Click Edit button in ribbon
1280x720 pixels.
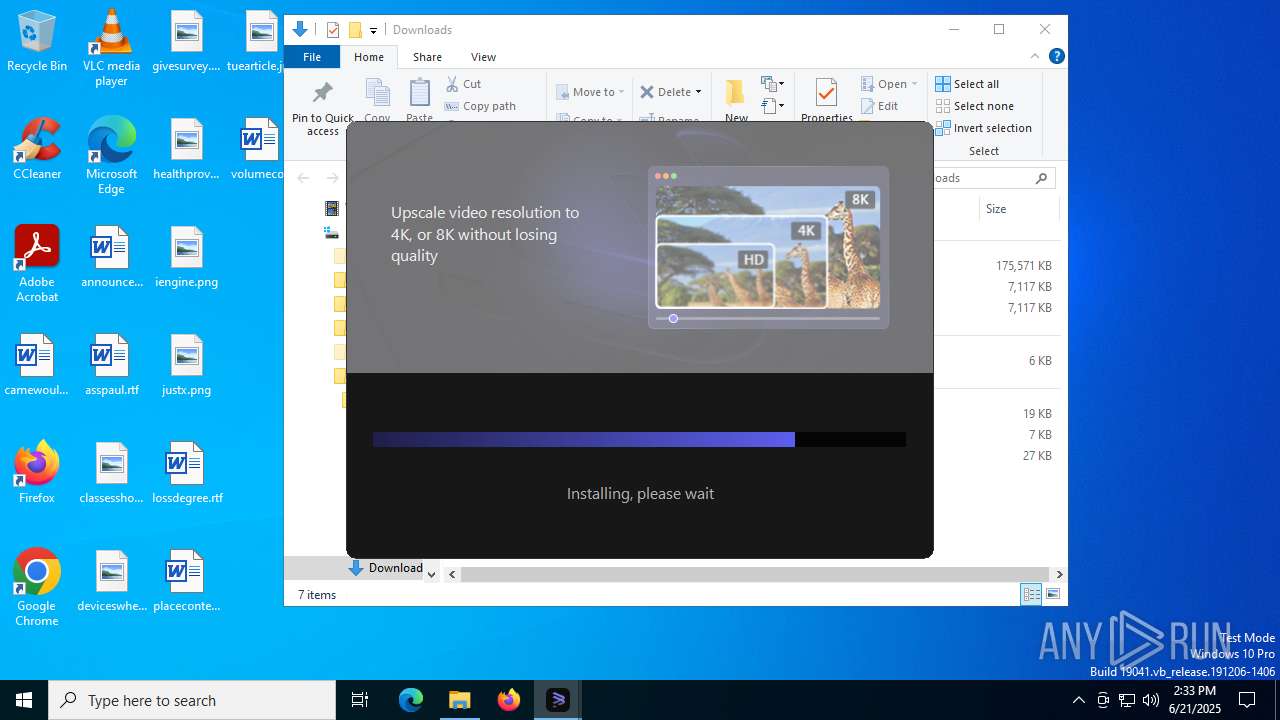pyautogui.click(x=879, y=106)
